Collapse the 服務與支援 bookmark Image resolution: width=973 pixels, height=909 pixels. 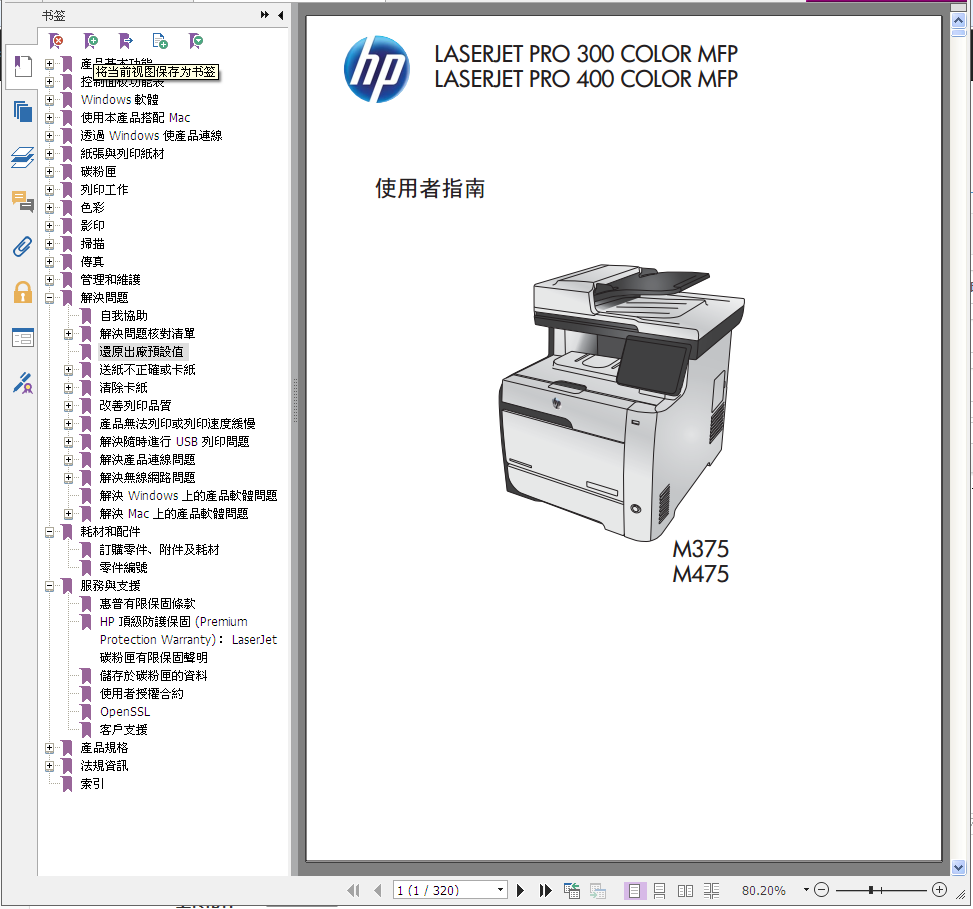click(50, 586)
